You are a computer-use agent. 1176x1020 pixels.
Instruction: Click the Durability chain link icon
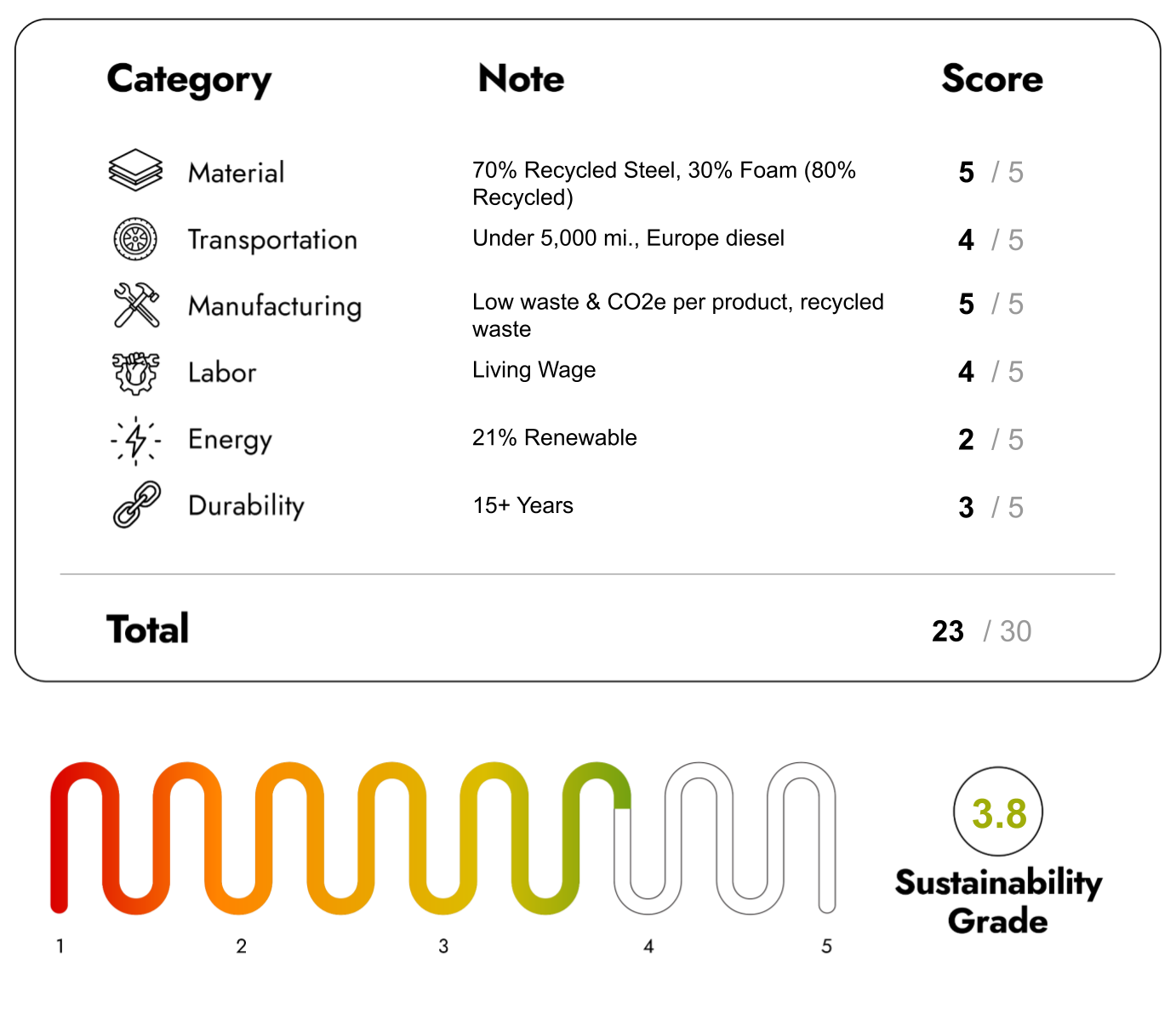[x=136, y=504]
